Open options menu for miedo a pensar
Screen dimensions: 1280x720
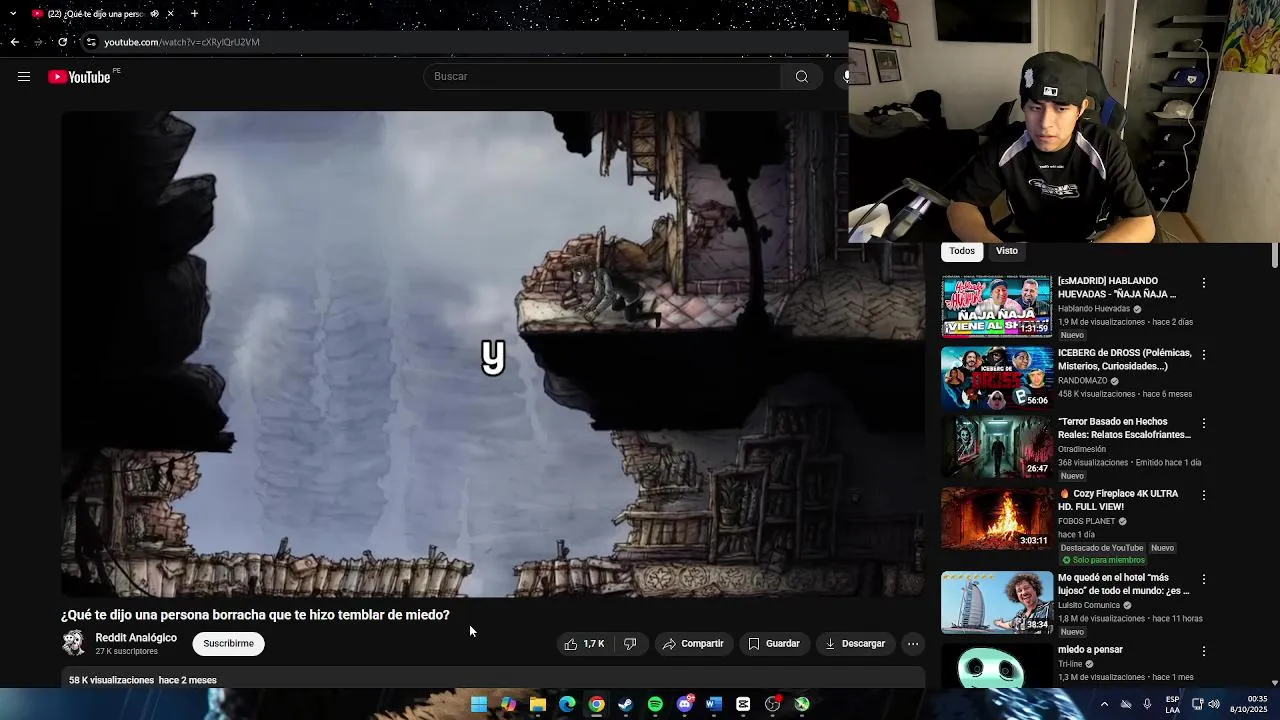click(1204, 651)
